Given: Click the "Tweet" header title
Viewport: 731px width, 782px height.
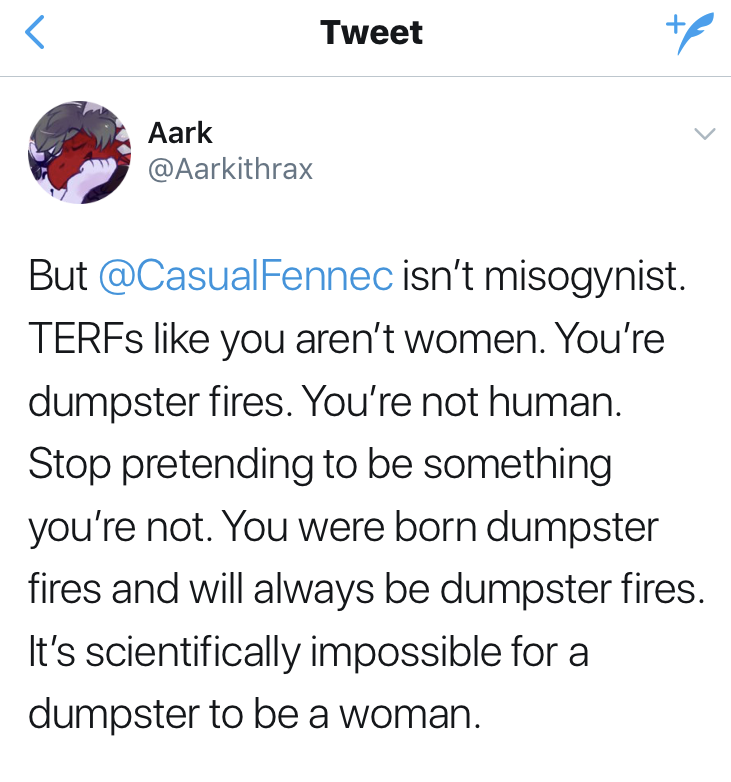Looking at the screenshot, I should [371, 33].
